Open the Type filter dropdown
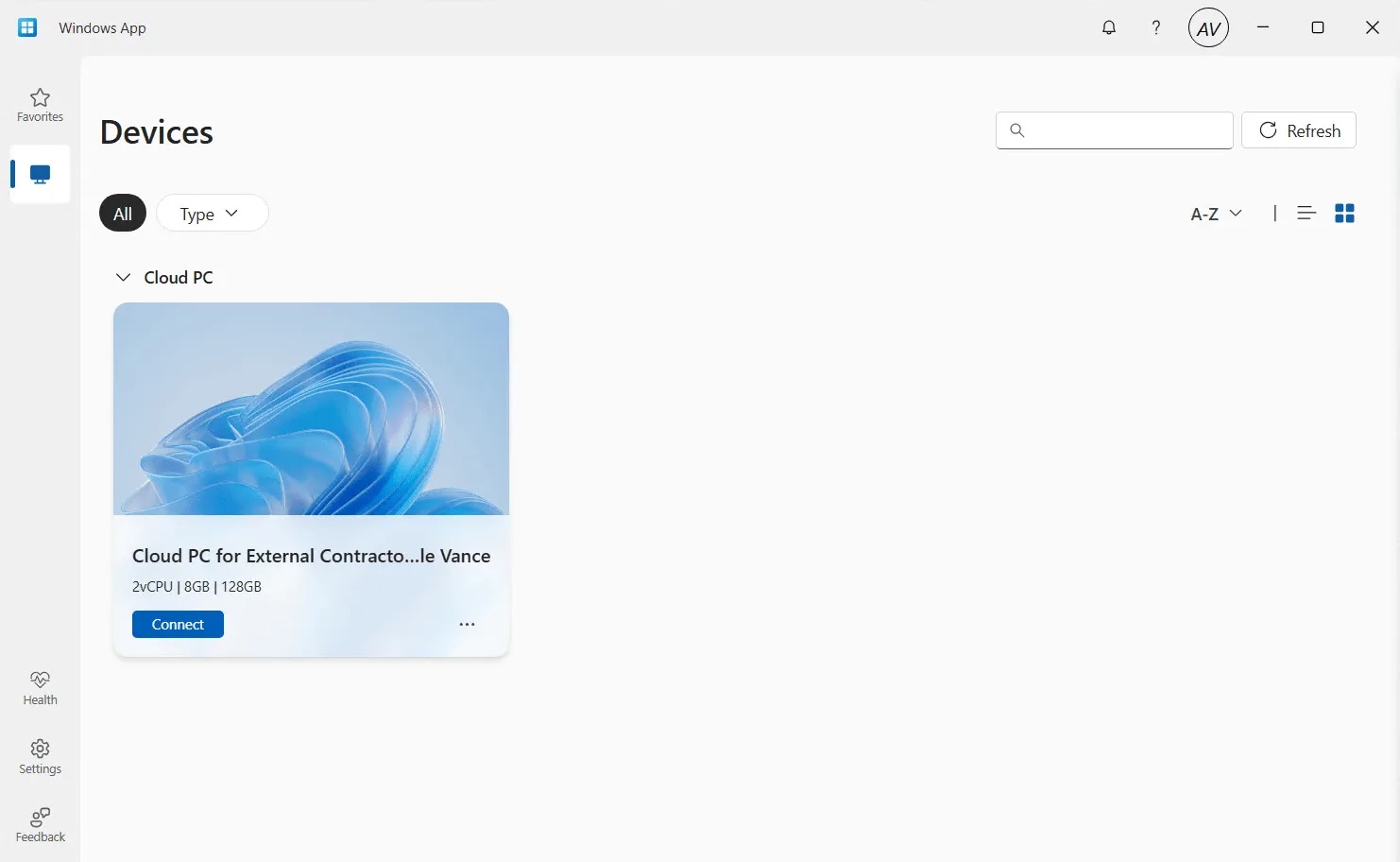This screenshot has height=862, width=1400. pyautogui.click(x=212, y=214)
